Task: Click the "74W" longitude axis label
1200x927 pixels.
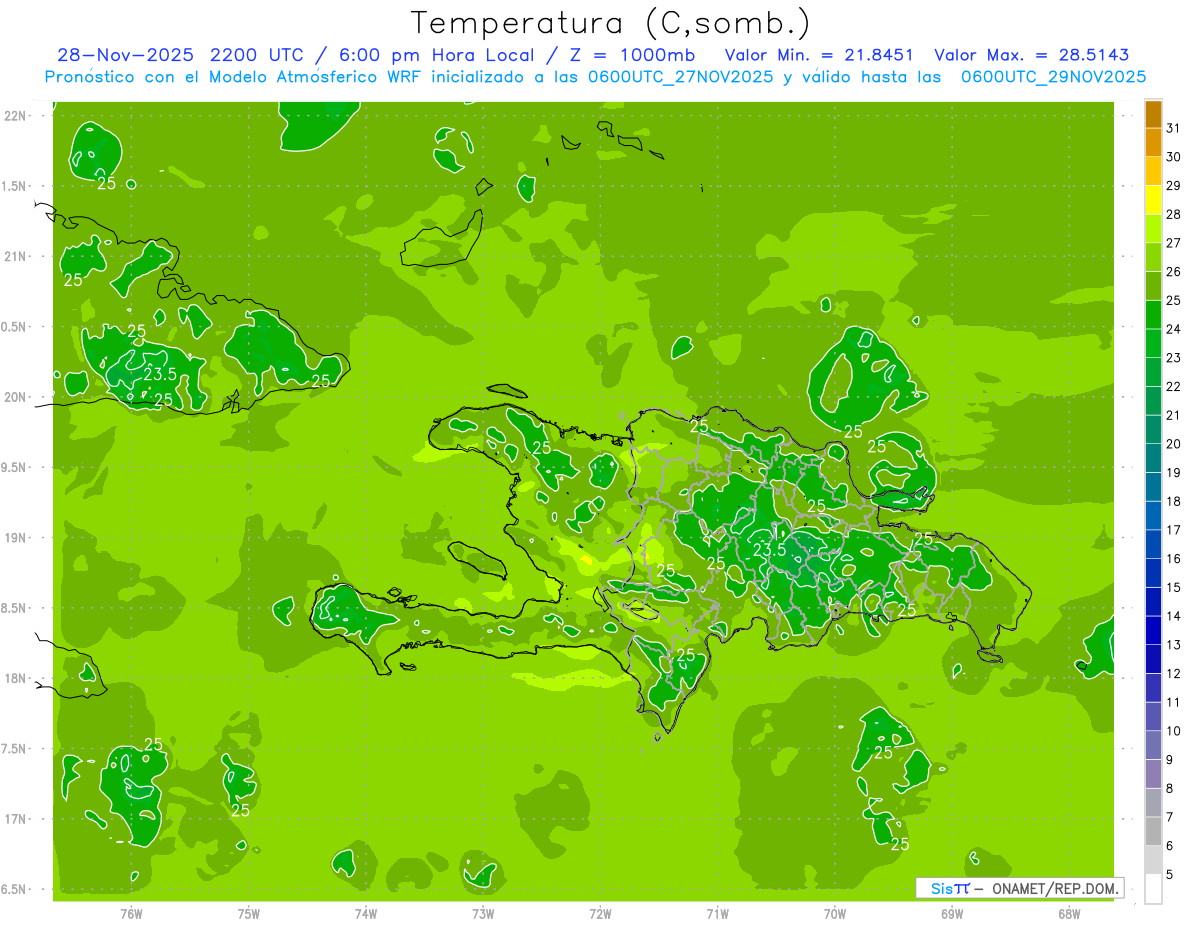Action: coord(365,913)
